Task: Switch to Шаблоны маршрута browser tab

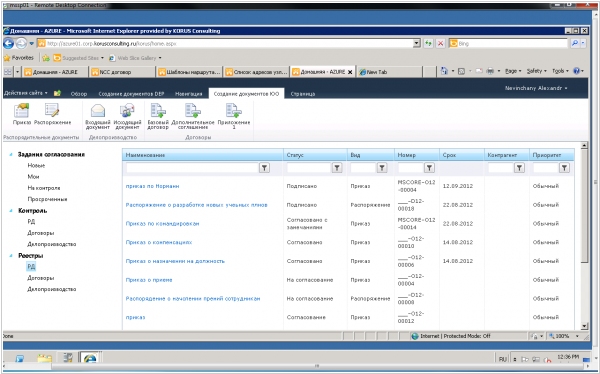Action: pos(189,72)
